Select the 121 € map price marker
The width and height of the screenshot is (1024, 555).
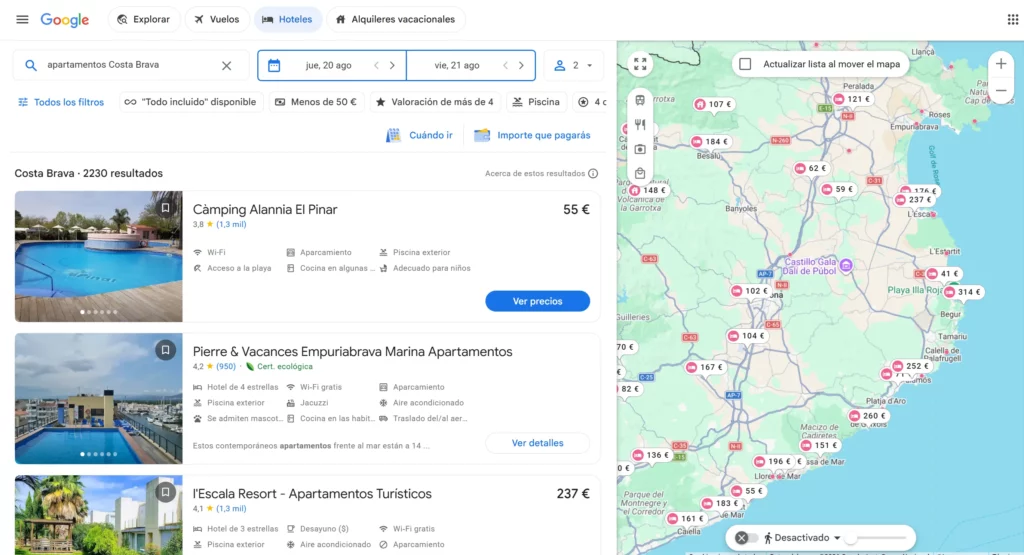(x=853, y=99)
